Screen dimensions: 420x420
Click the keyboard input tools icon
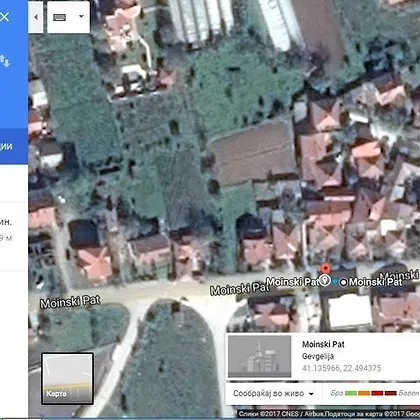(60, 17)
